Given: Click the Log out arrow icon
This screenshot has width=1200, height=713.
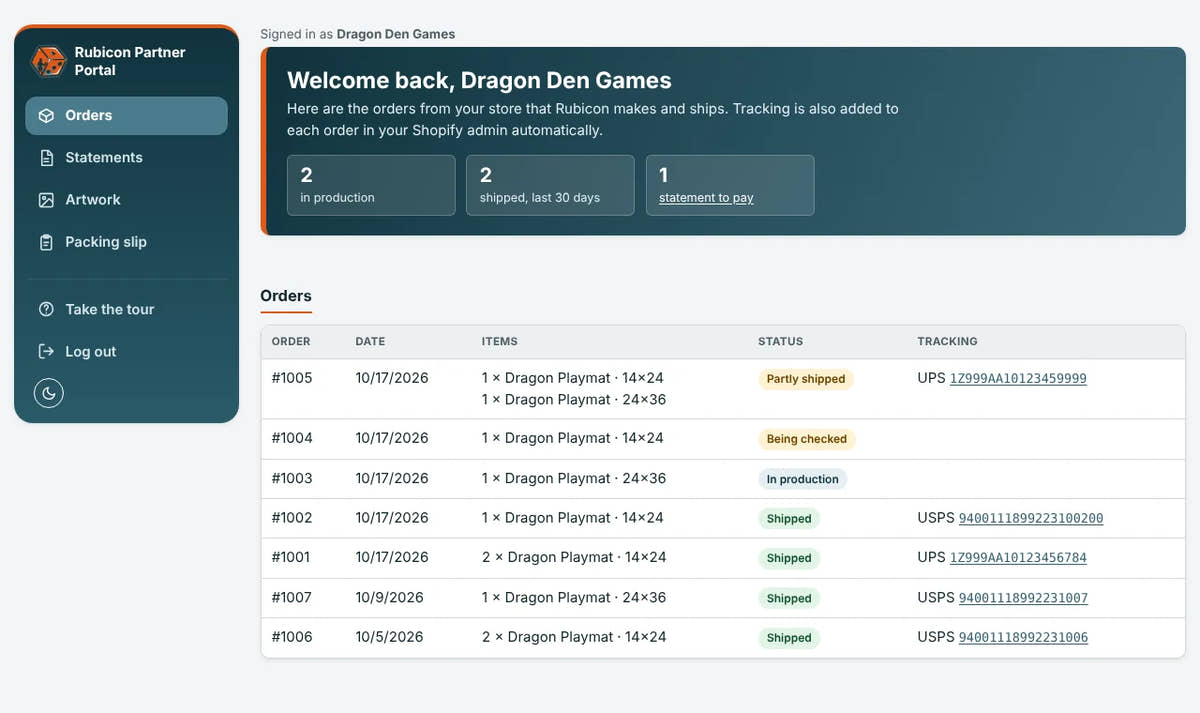Looking at the screenshot, I should (x=46, y=352).
